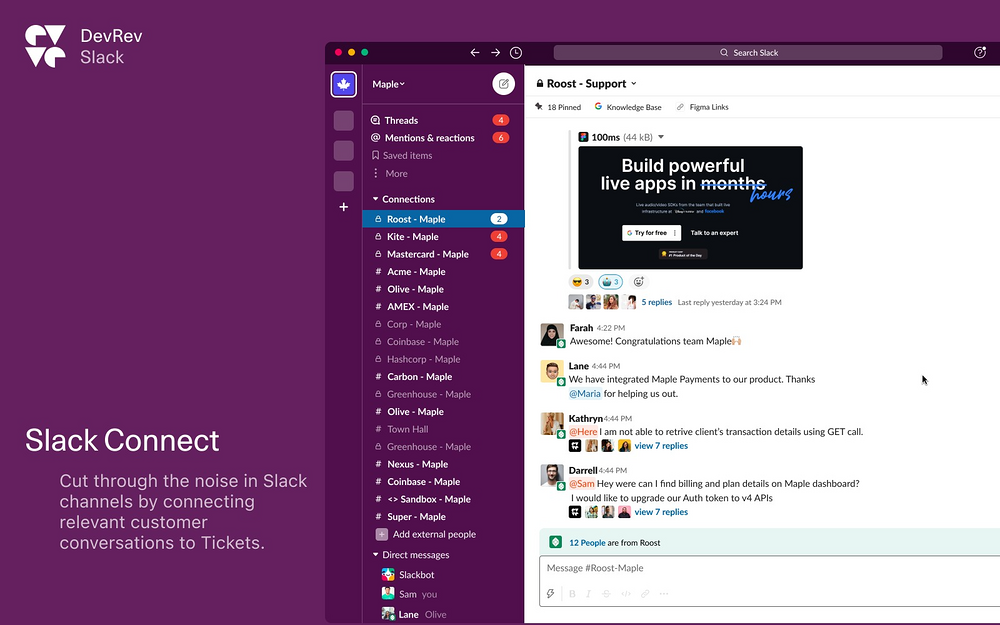Click Lane's avatar in chat
Viewport: 1000px width, 625px height.
pos(552,372)
